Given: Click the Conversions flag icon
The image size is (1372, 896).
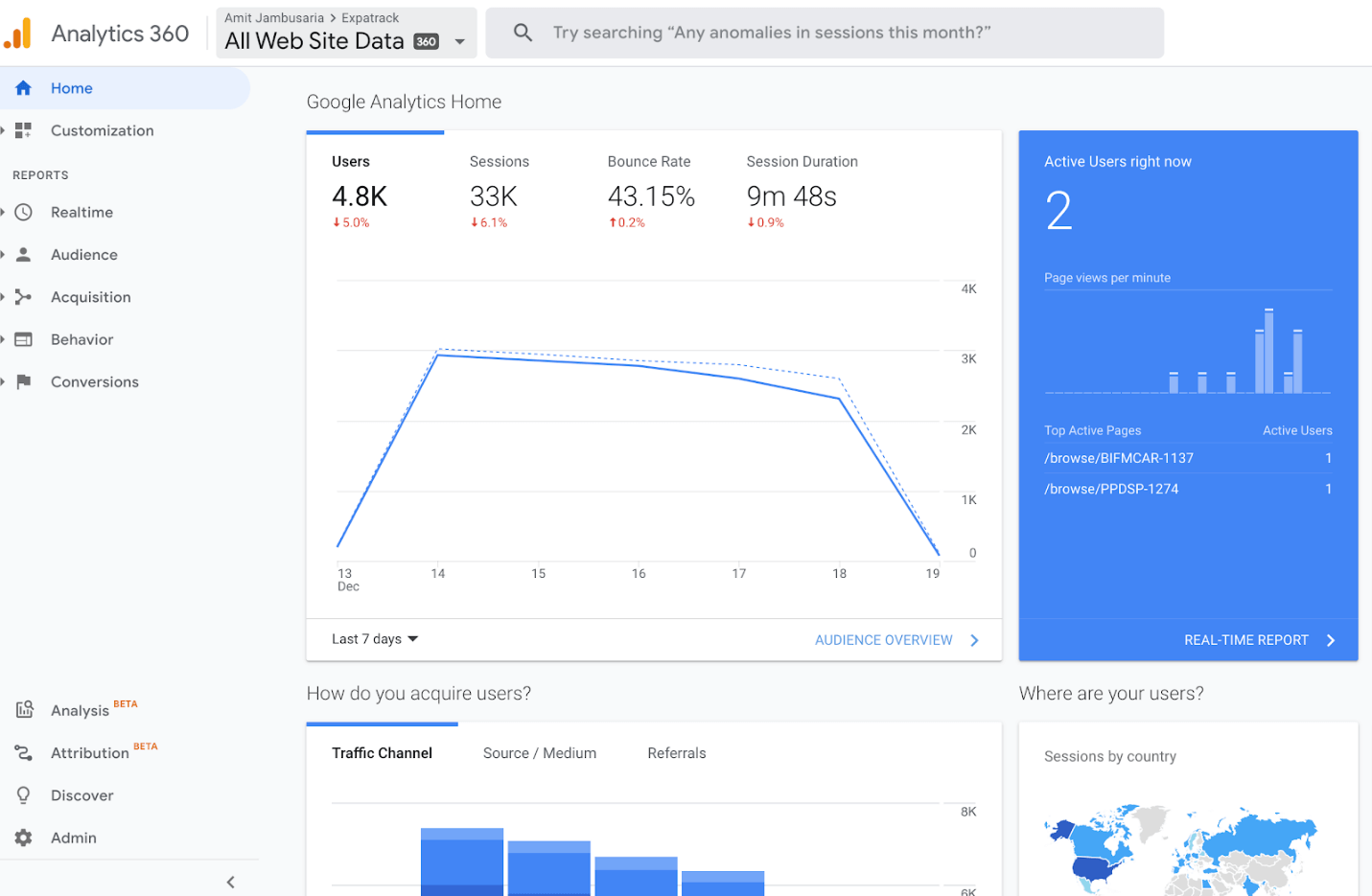Looking at the screenshot, I should pyautogui.click(x=24, y=381).
